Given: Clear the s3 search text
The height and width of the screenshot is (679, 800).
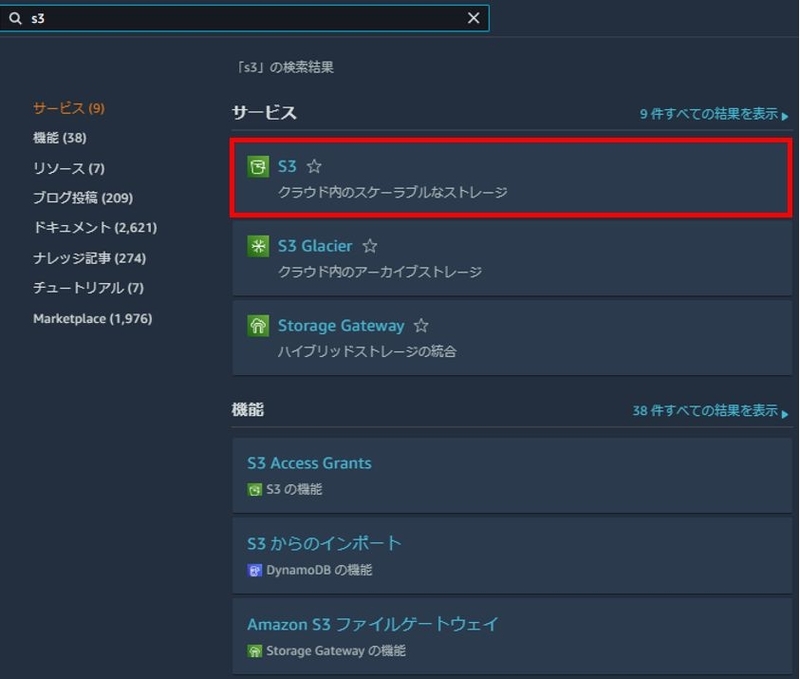Looking at the screenshot, I should click(473, 18).
